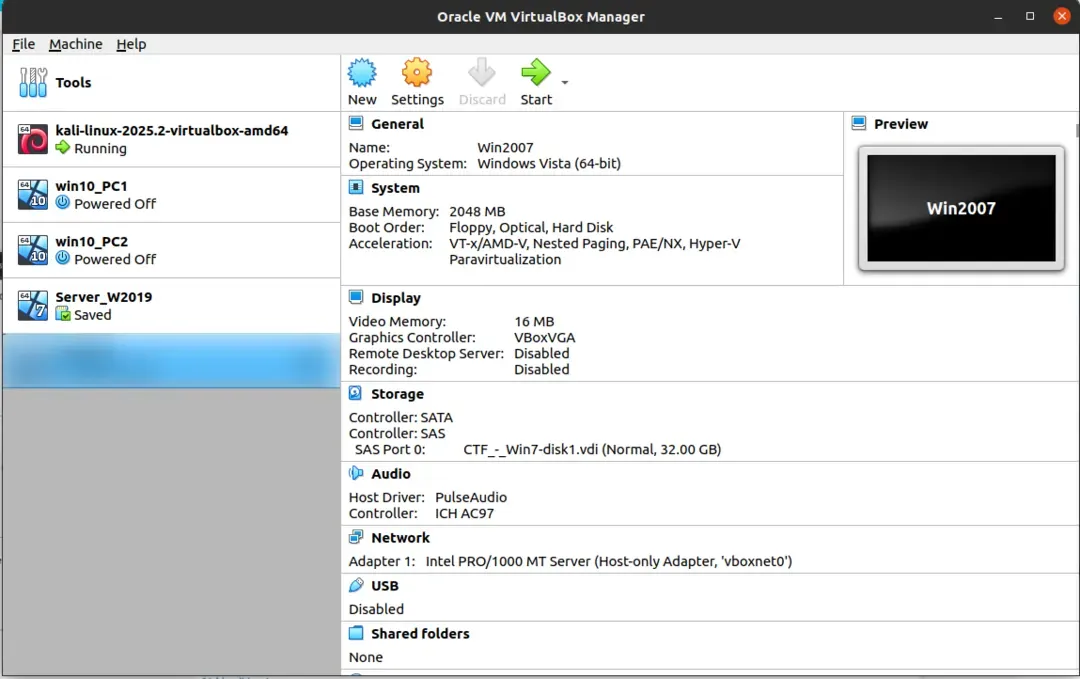Click the Win2007 preview thumbnail
Viewport: 1080px width, 679px height.
(961, 208)
